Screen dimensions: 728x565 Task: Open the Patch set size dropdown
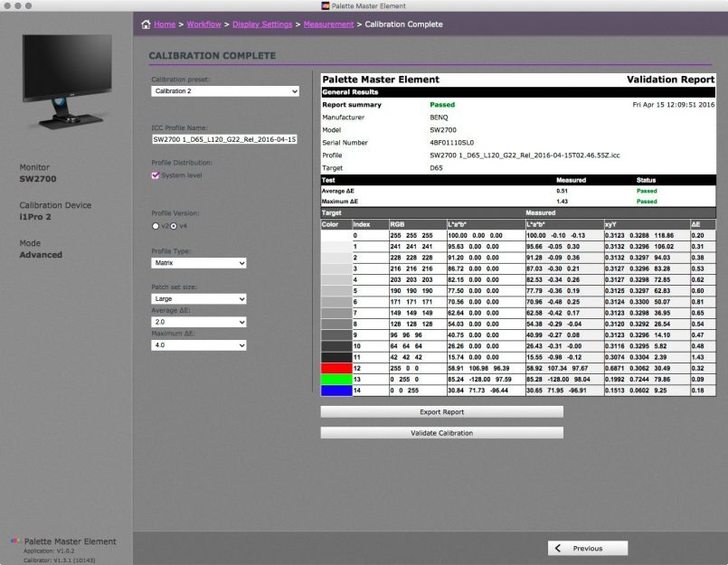[198, 298]
